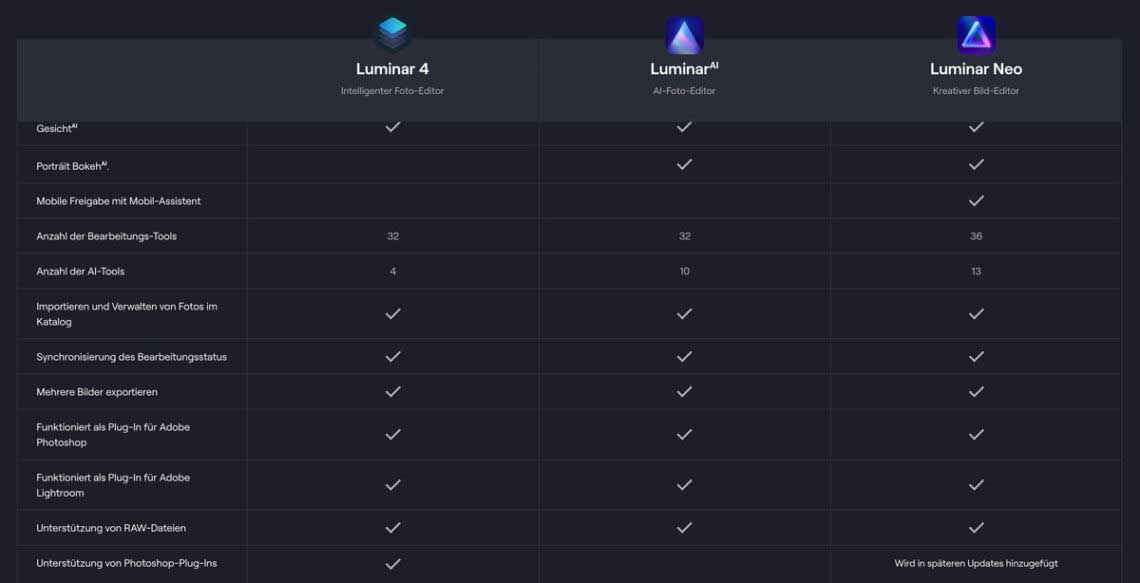Click the Luminar 4 stacked layers logo

click(393, 35)
